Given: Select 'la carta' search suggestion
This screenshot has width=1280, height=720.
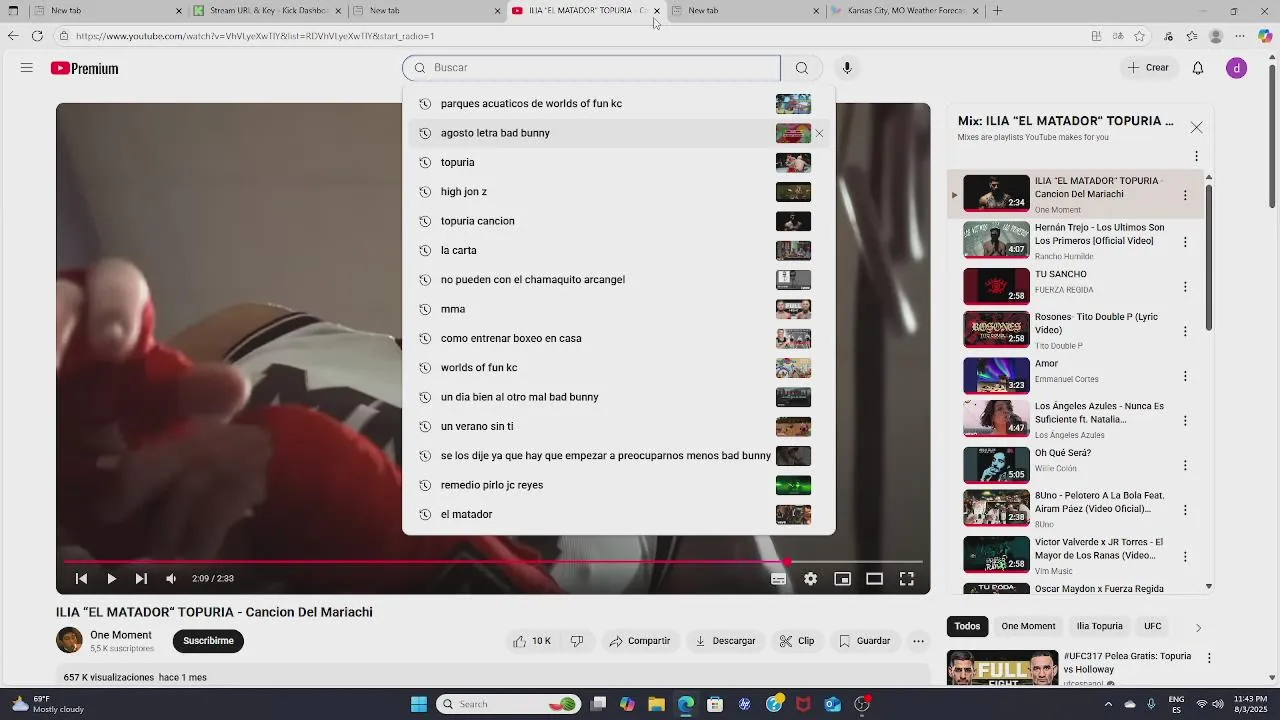Looking at the screenshot, I should coord(618,250).
